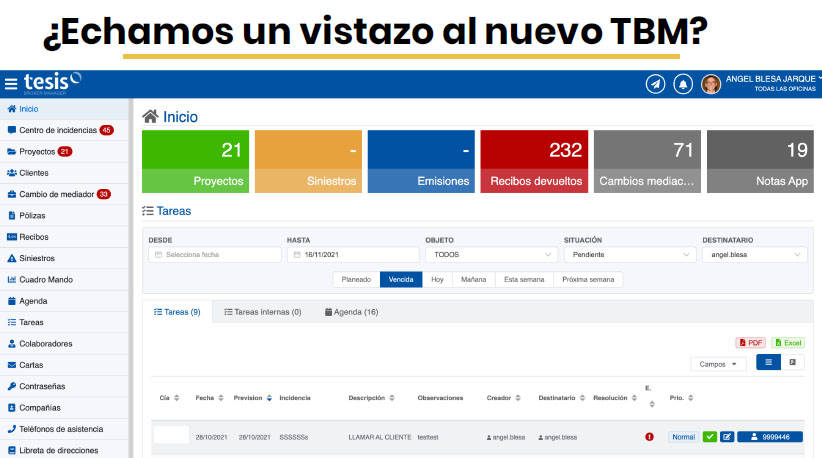Click the blue 9999446 client button
Viewport: 822px width, 458px height.
pos(770,437)
